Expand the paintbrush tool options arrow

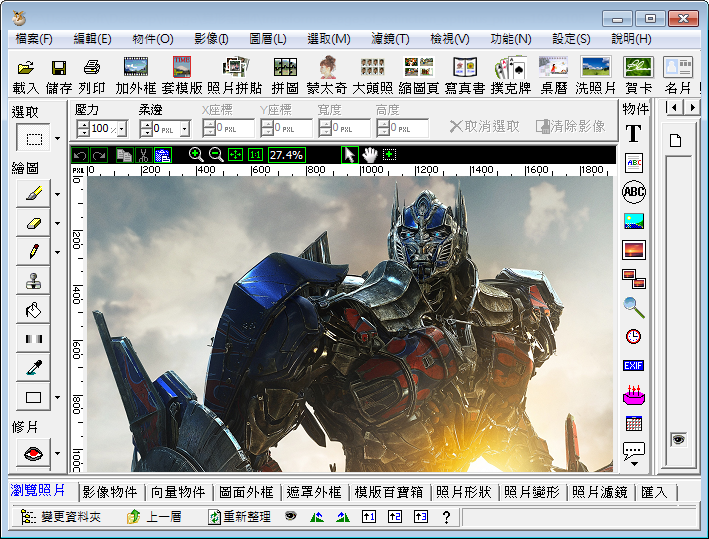tap(57, 194)
